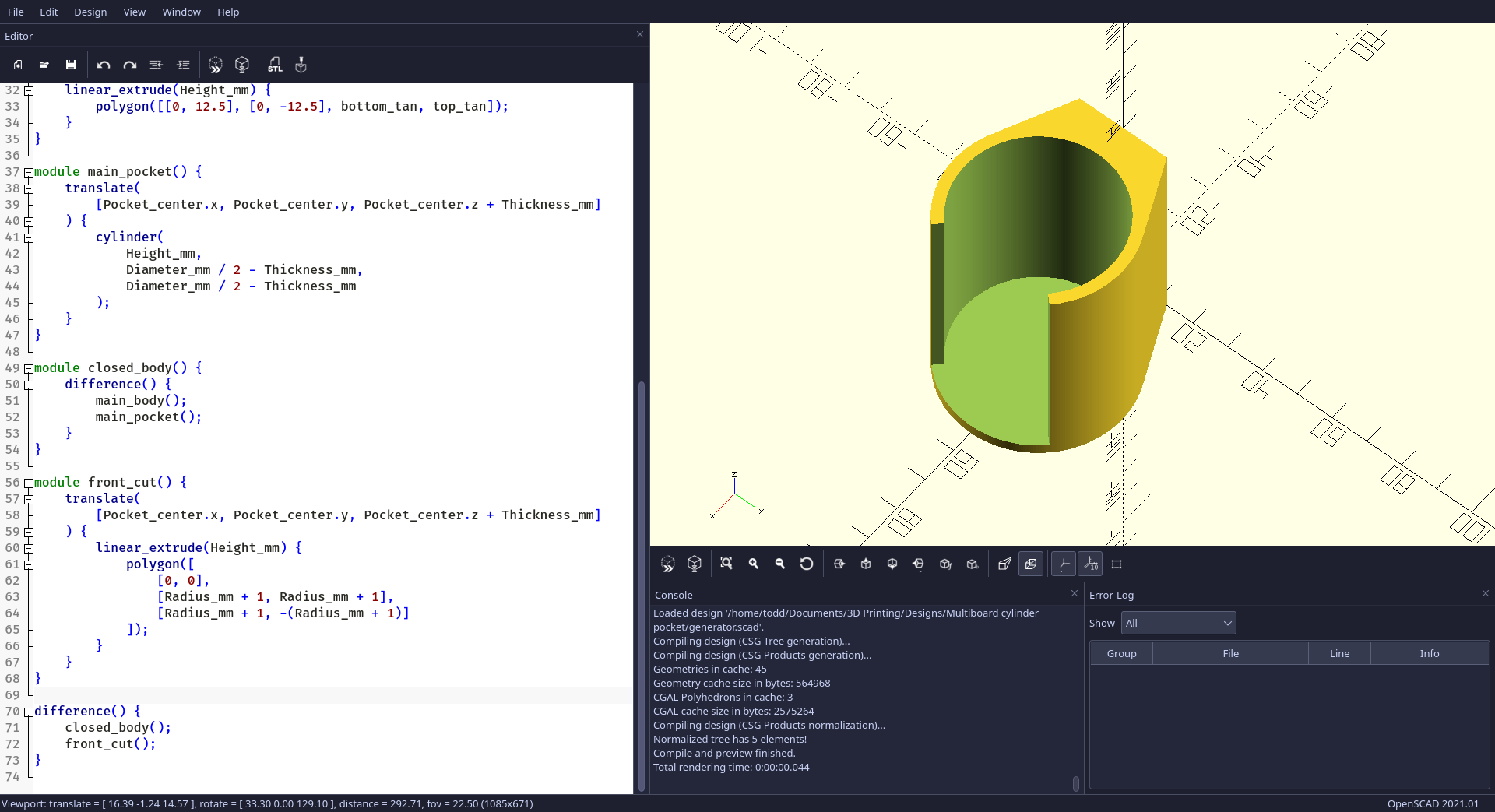
Task: Click Preview icon in viewport toolbar
Action: tap(668, 564)
